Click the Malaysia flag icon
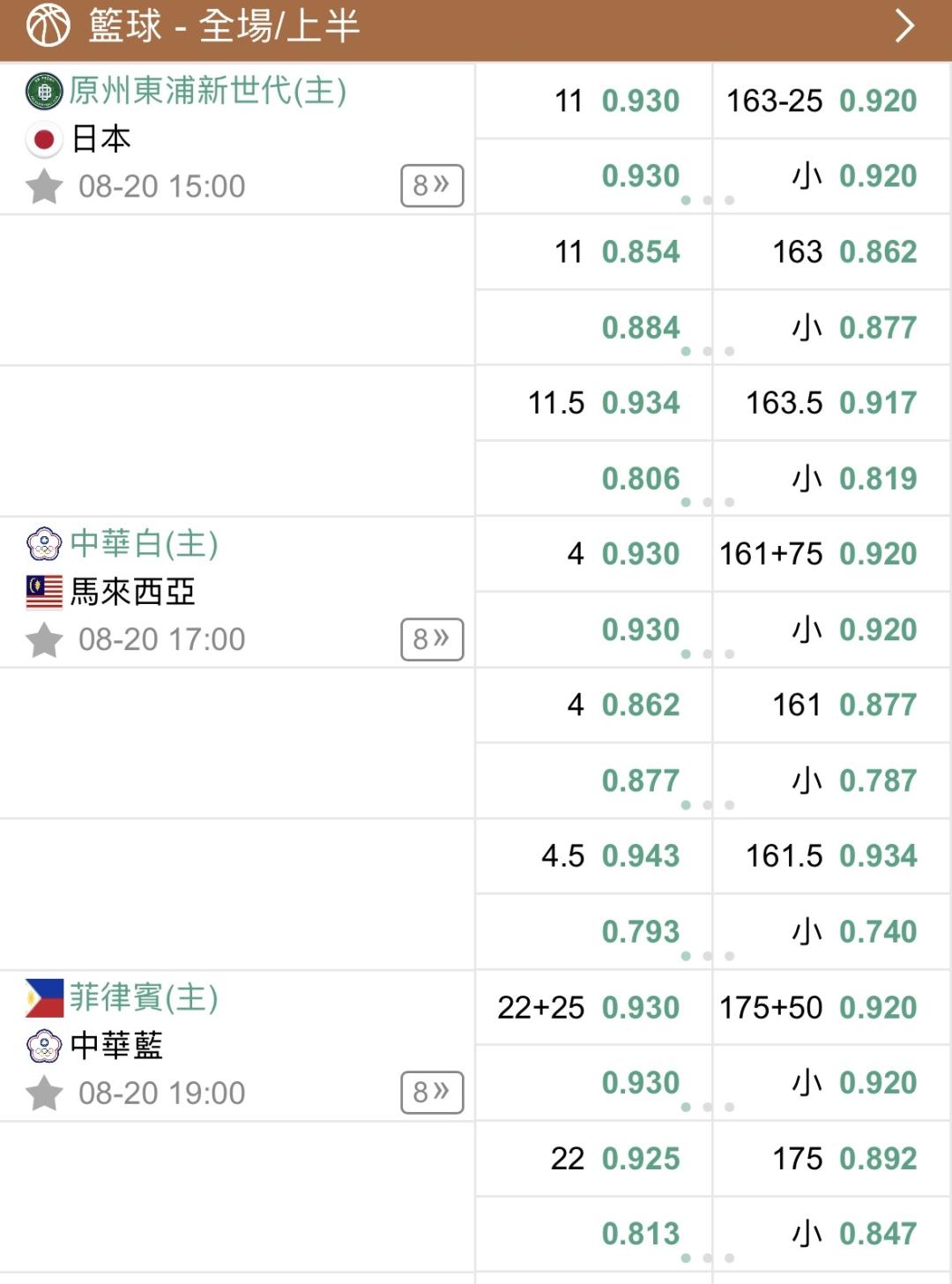 click(44, 592)
